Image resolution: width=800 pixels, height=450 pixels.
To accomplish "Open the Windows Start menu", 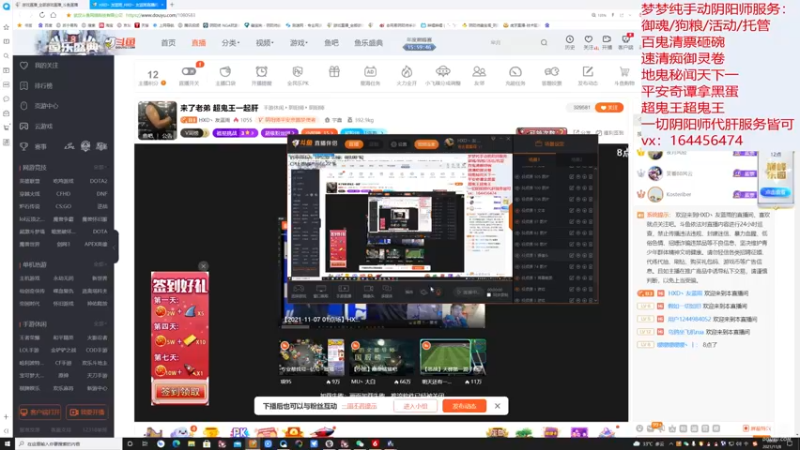I will click(7, 444).
